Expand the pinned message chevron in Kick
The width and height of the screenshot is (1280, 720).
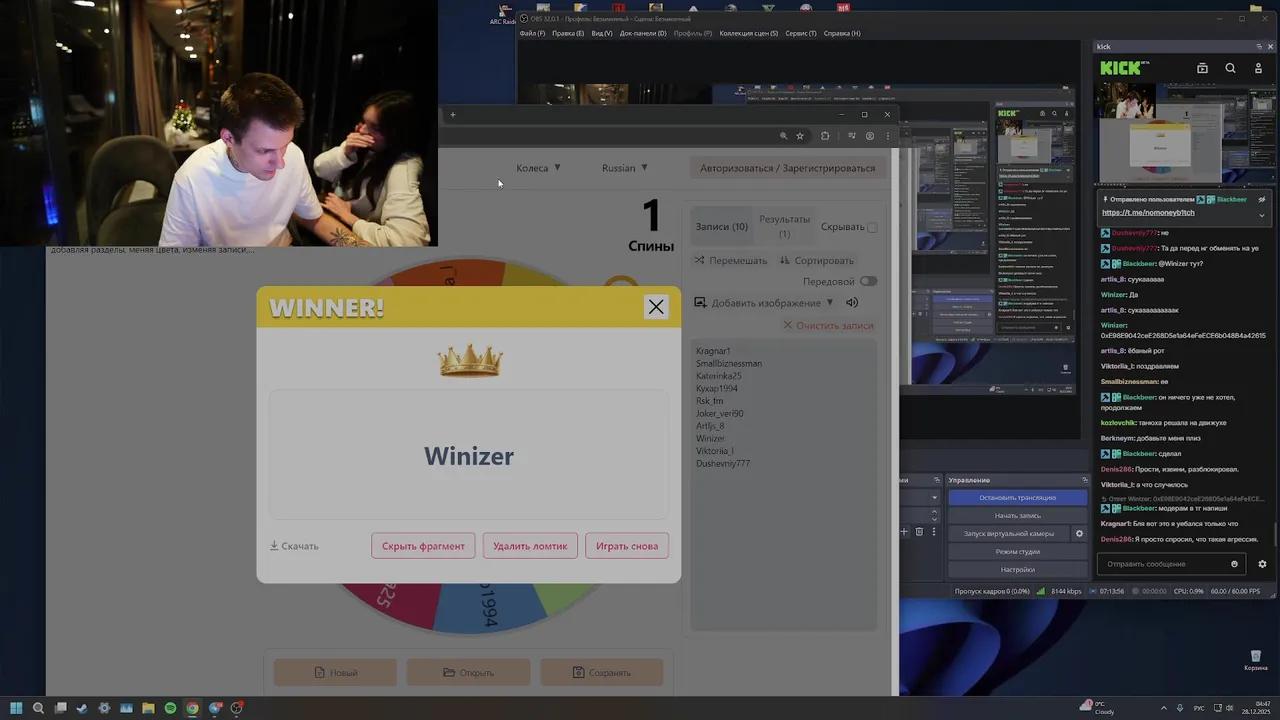point(1261,214)
